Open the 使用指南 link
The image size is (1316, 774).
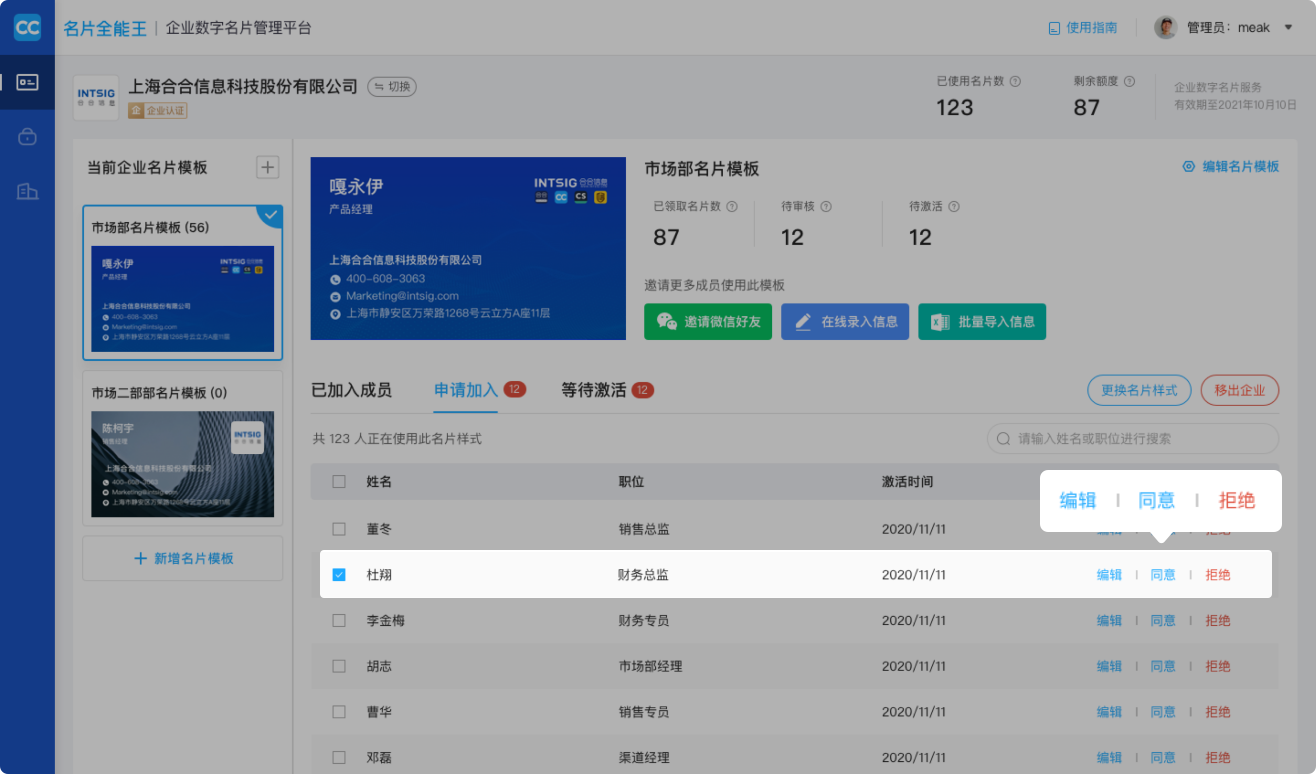[x=1091, y=28]
